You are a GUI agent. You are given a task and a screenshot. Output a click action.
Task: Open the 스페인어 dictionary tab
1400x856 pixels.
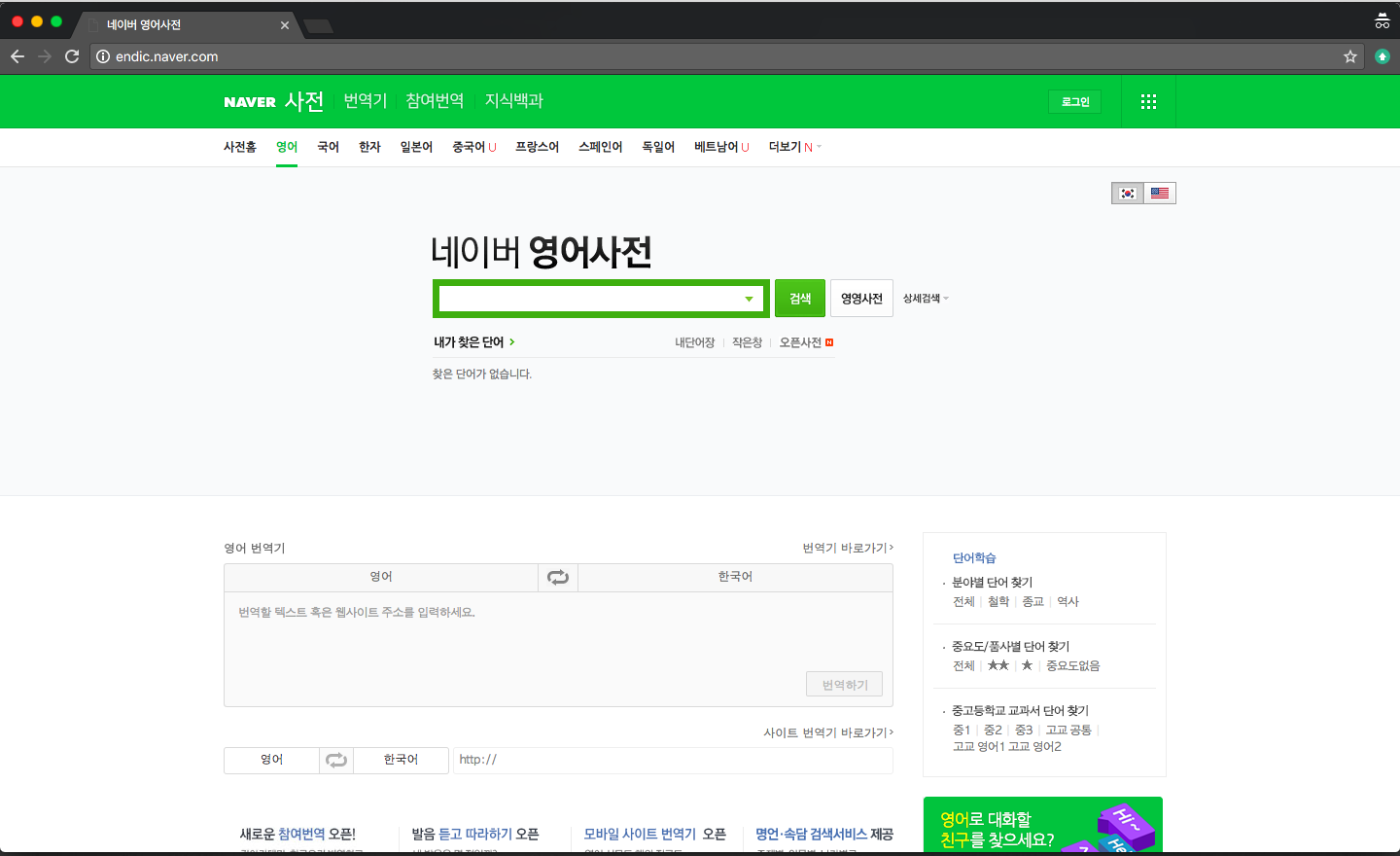click(600, 147)
